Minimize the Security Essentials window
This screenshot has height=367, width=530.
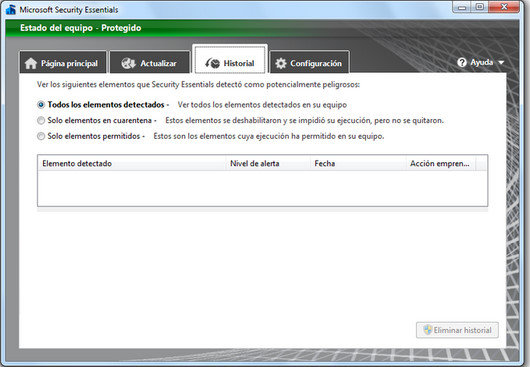[462, 7]
